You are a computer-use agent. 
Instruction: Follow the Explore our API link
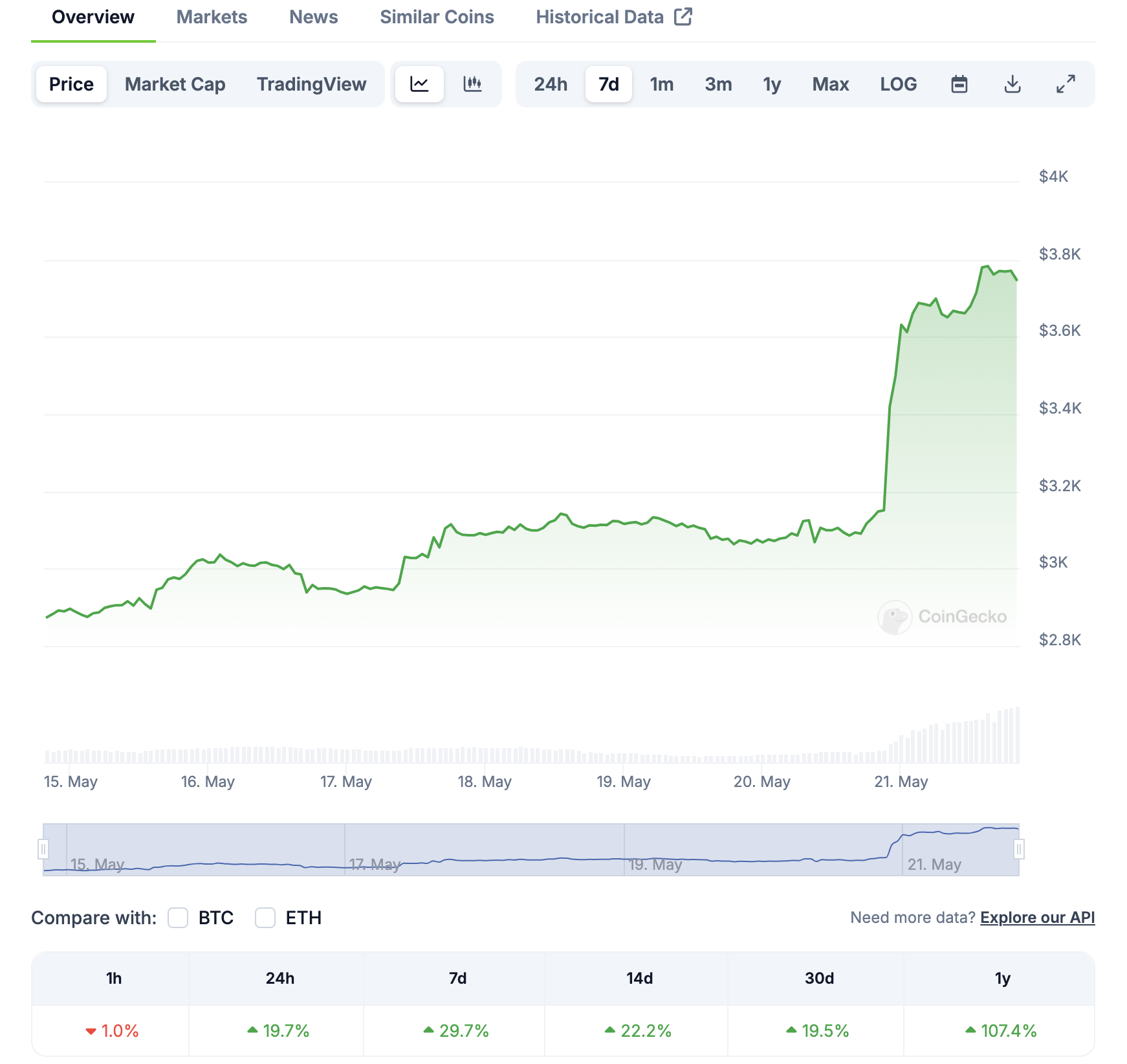[1037, 918]
